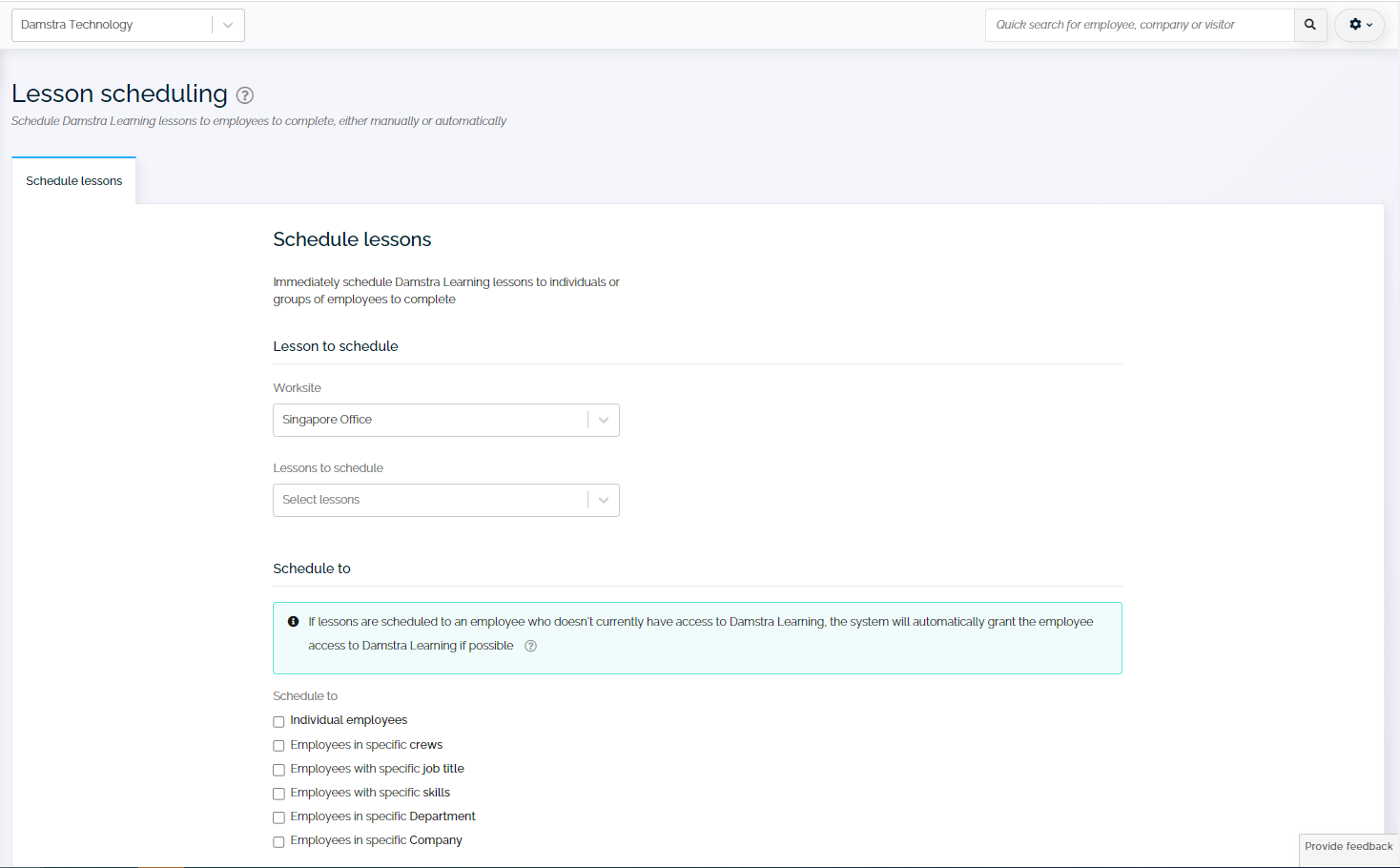Click the Provide feedback button
Screen dimensions: 1400x868
[x=1348, y=848]
